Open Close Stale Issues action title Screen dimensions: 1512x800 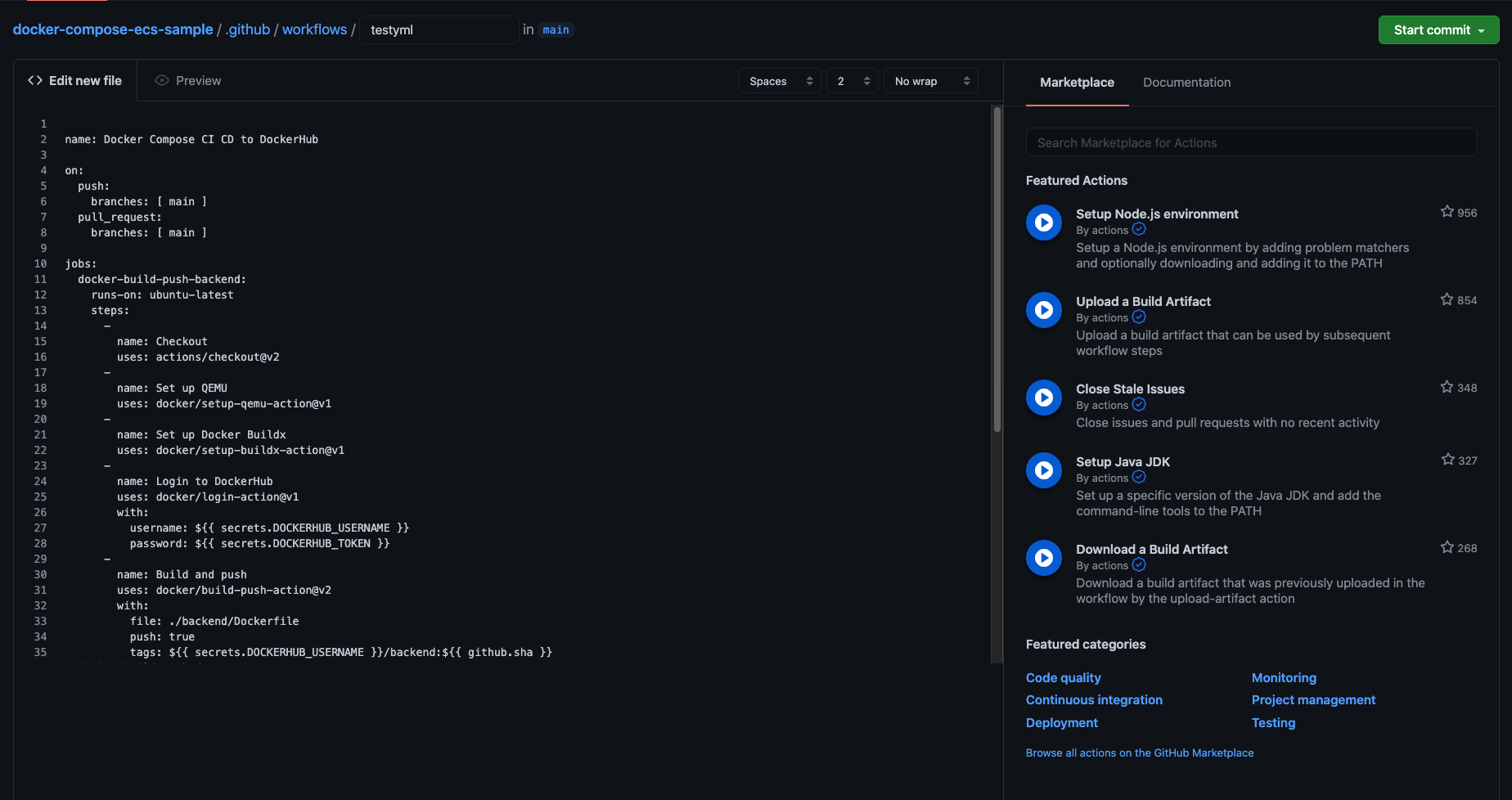click(x=1130, y=389)
